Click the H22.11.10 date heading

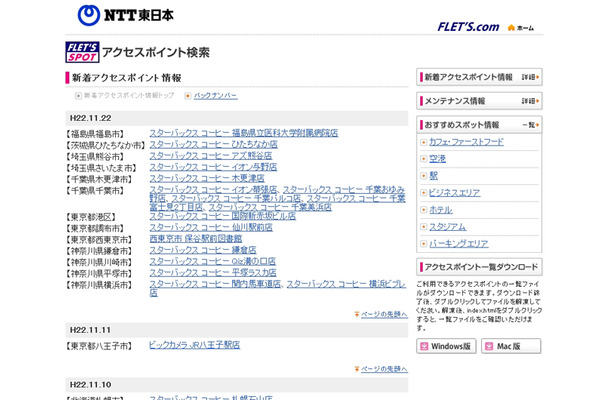pyautogui.click(x=91, y=385)
